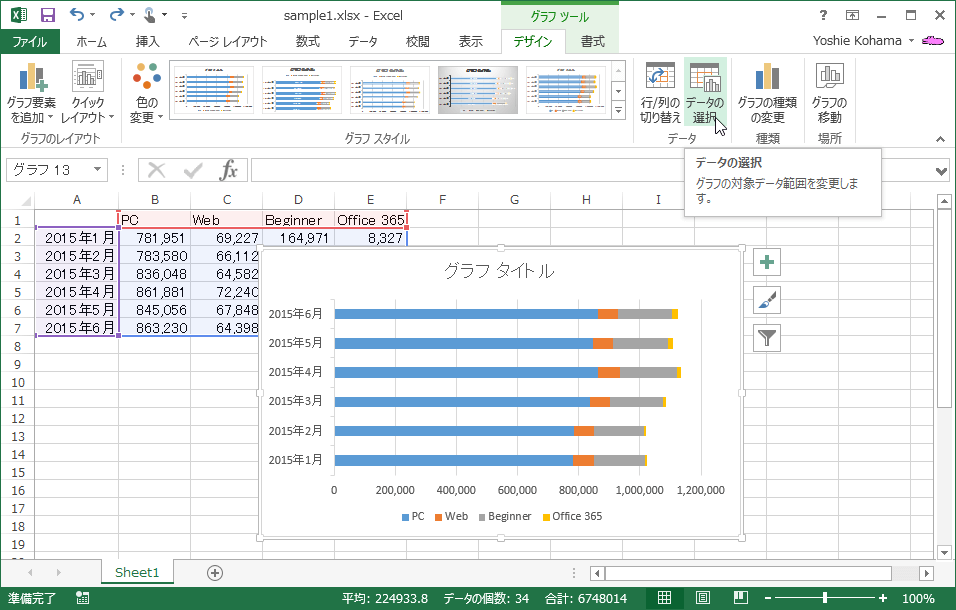
Task: Switch to ページレイアウト tab
Action: pyautogui.click(x=227, y=41)
